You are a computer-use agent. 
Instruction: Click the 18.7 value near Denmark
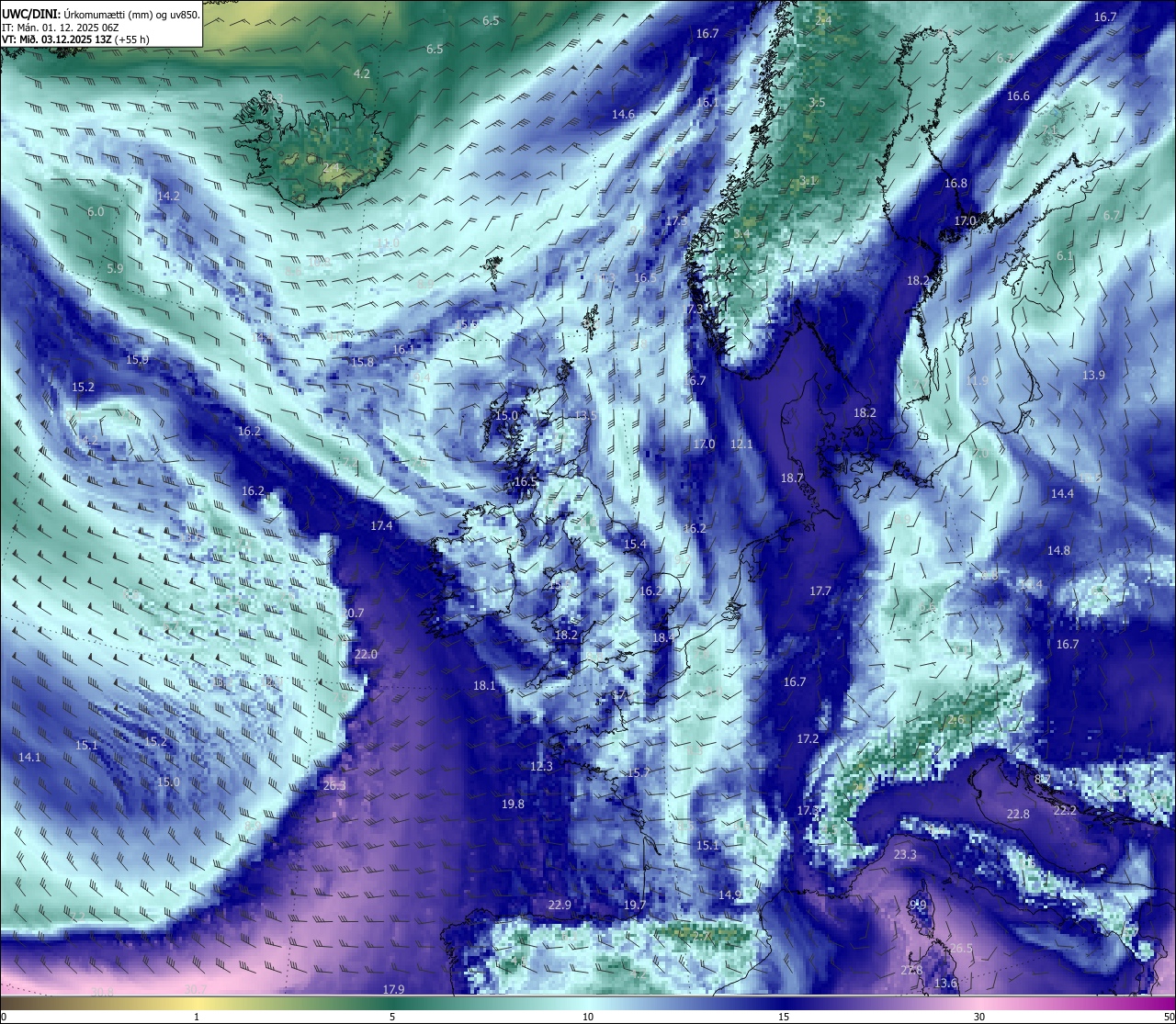(x=792, y=478)
